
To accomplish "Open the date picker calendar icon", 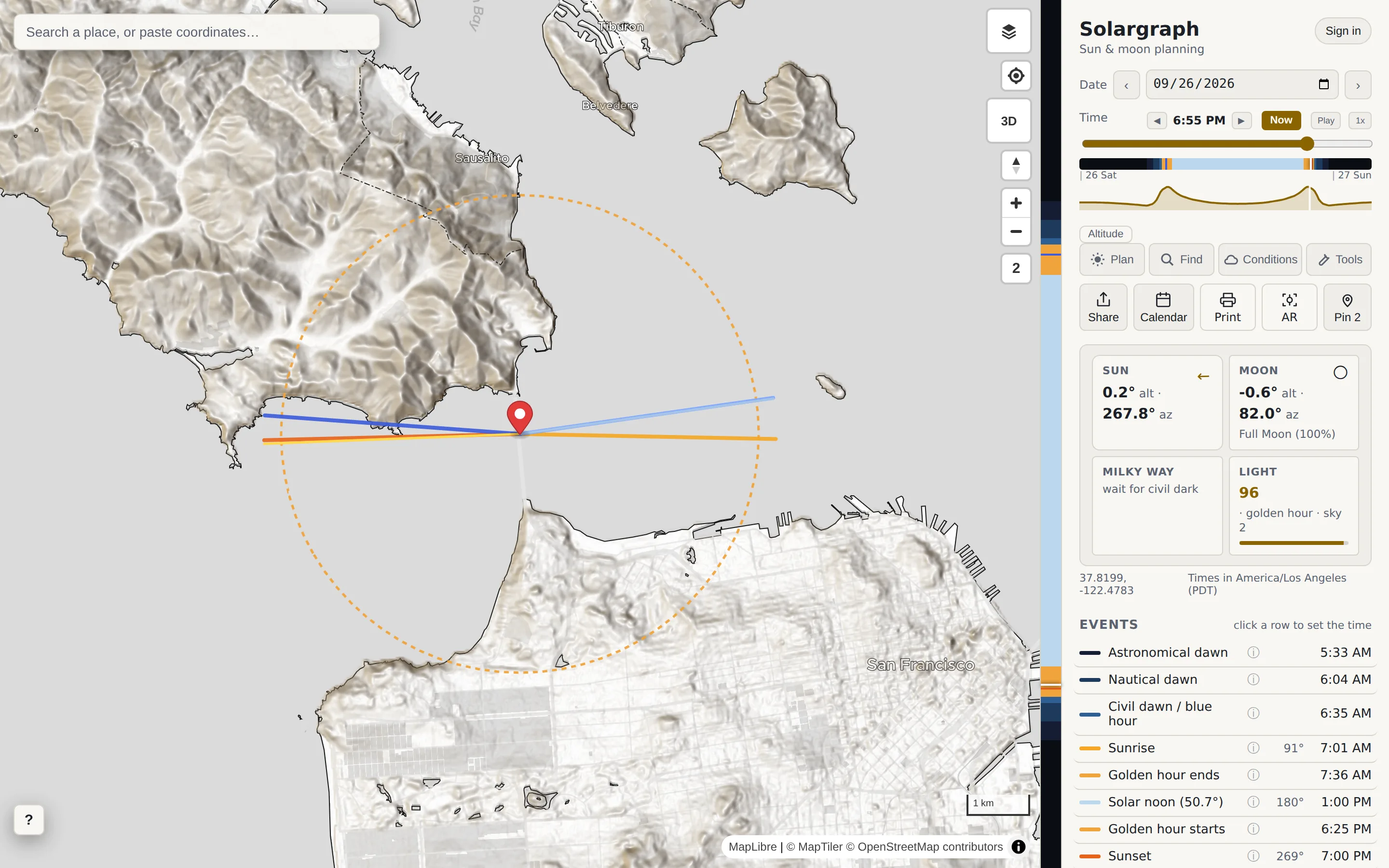I will click(x=1323, y=84).
